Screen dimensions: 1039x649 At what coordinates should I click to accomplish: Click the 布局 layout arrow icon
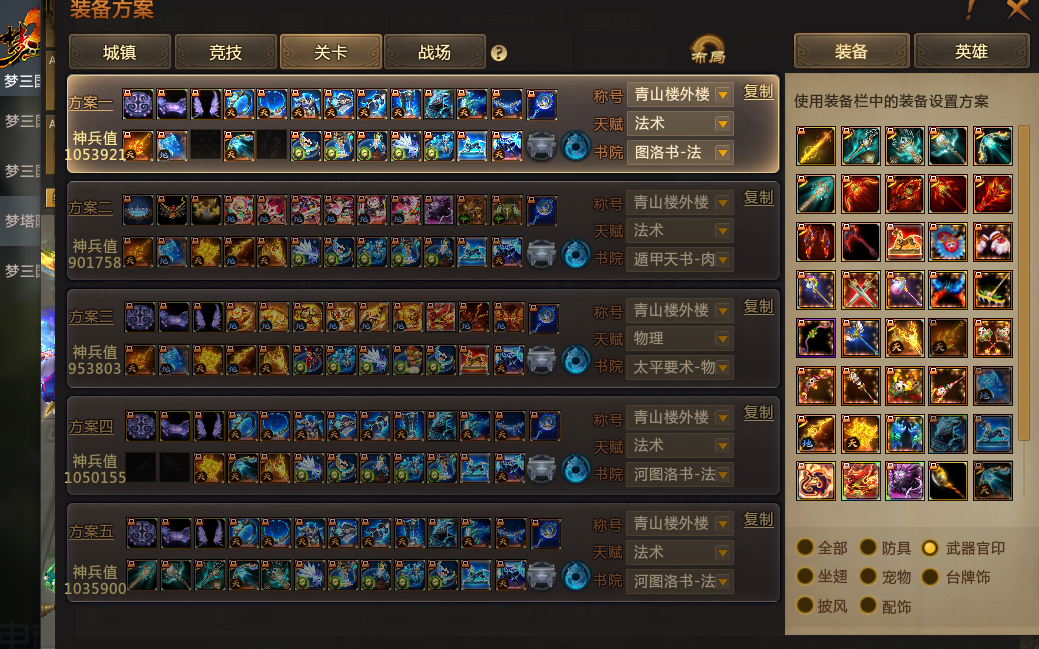[708, 50]
